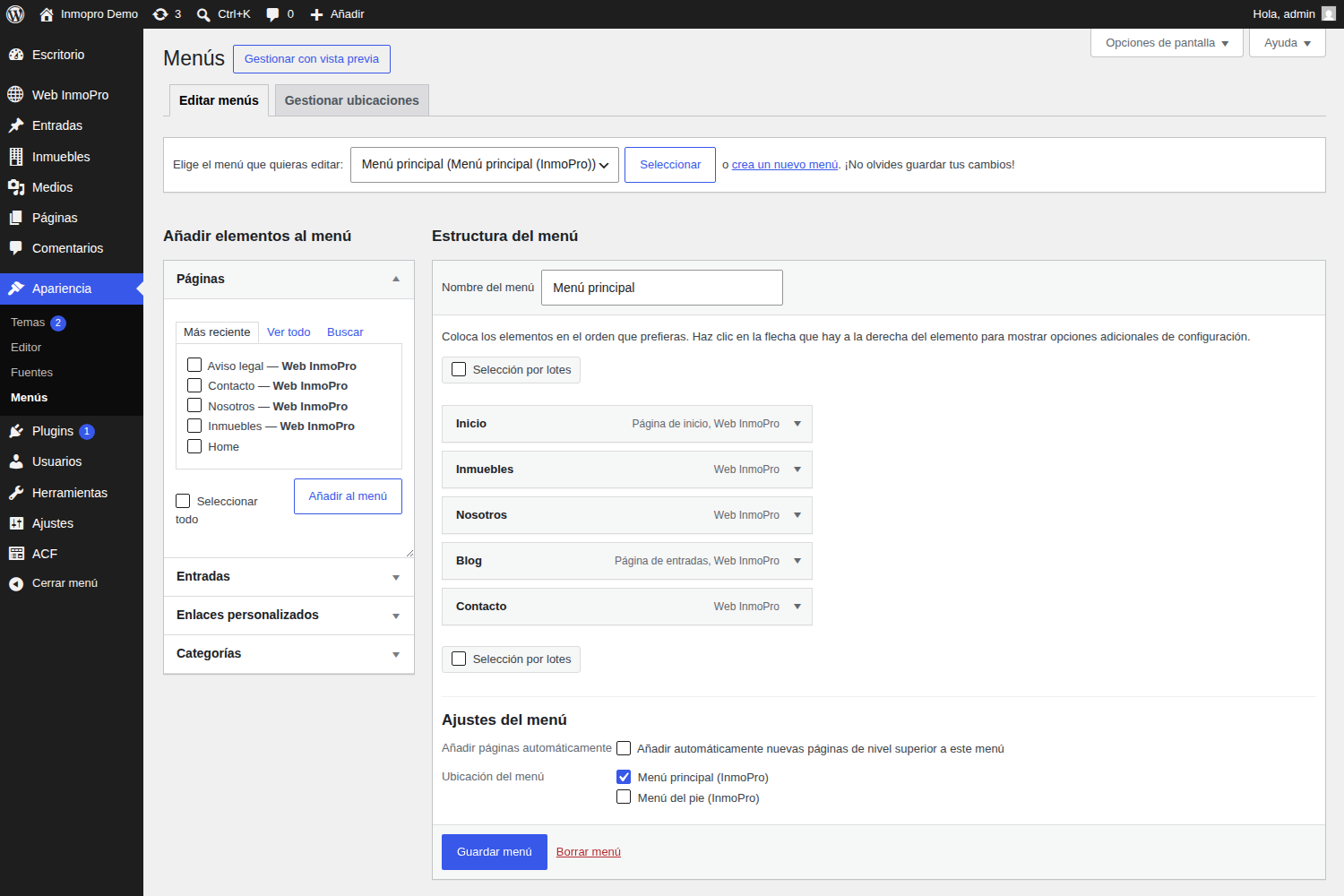Click the Usuarios person icon
The image size is (1344, 896).
[16, 461]
